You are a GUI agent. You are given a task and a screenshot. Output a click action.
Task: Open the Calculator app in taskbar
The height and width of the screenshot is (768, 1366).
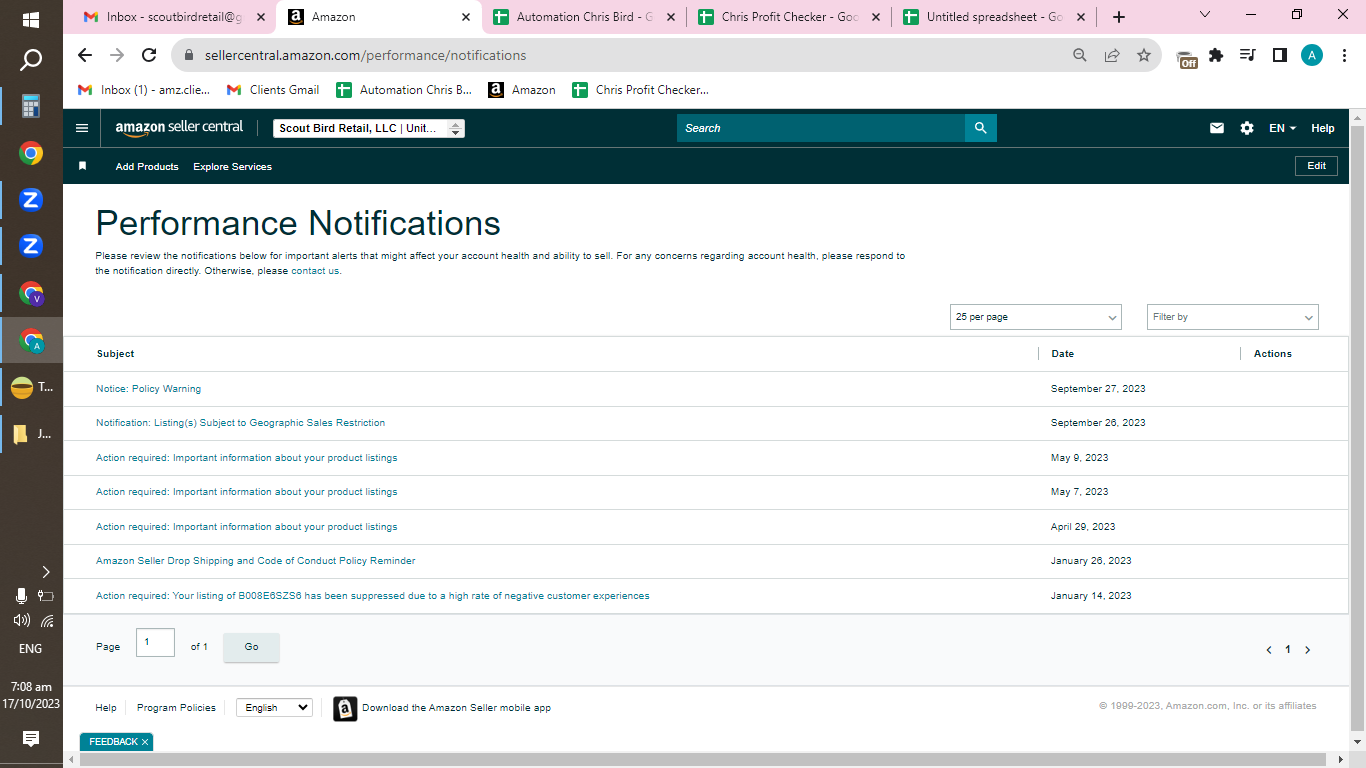click(x=31, y=106)
